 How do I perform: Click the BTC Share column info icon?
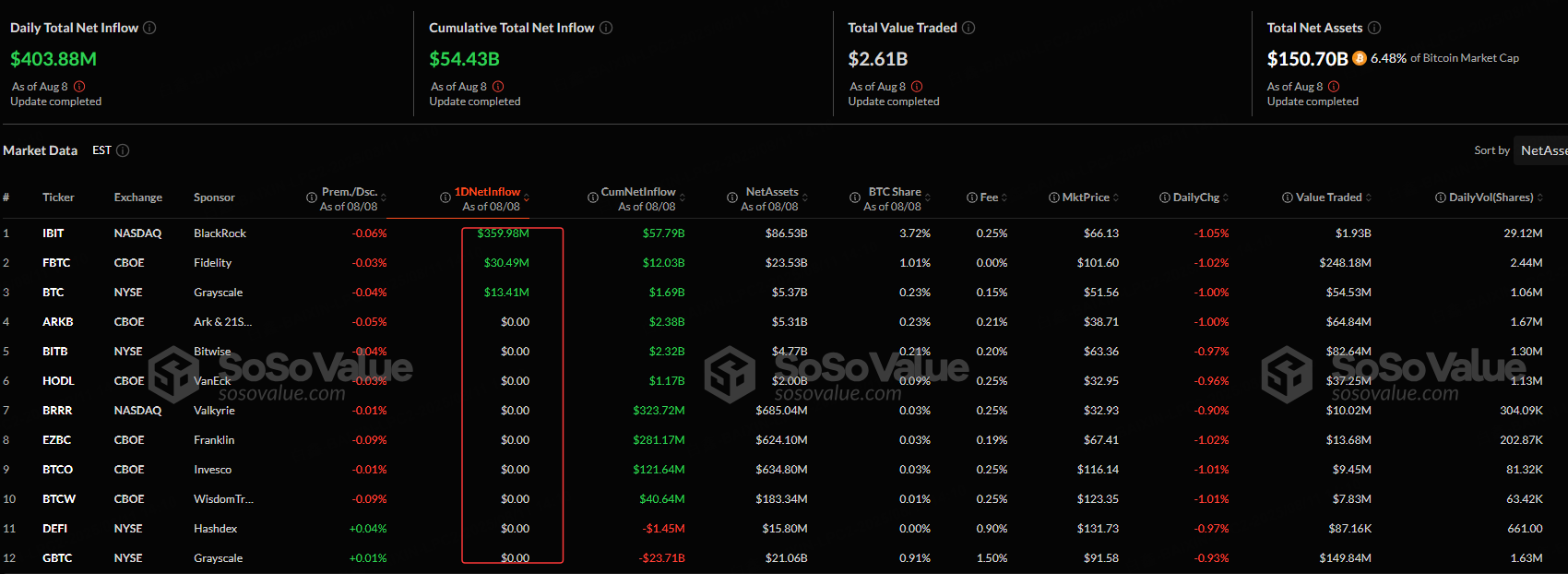click(x=855, y=197)
